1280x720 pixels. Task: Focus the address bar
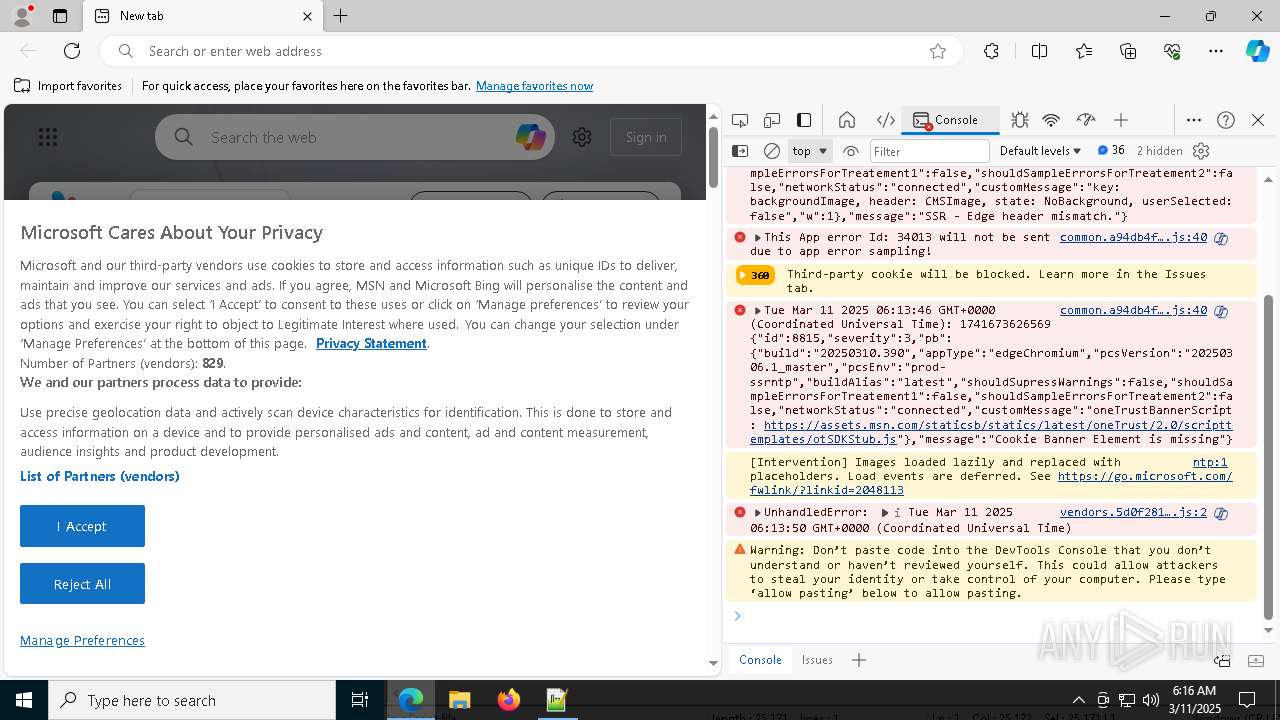[530, 51]
